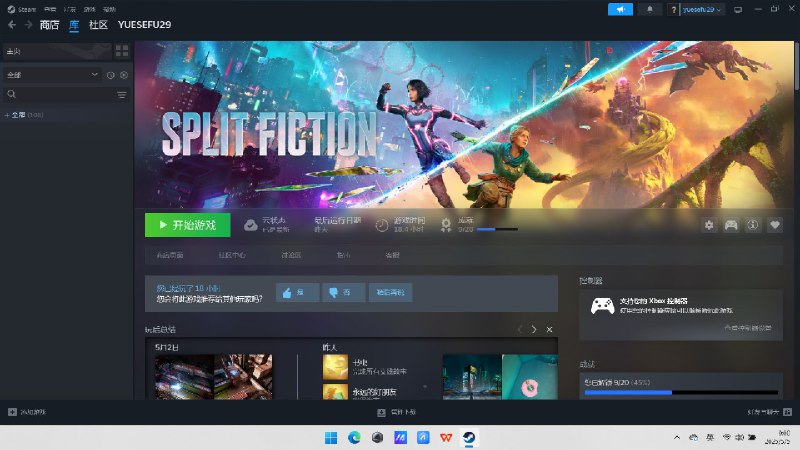Screen dimensions: 800x450
Task: Open the yuesefu29 account dropdown
Action: (x=703, y=9)
